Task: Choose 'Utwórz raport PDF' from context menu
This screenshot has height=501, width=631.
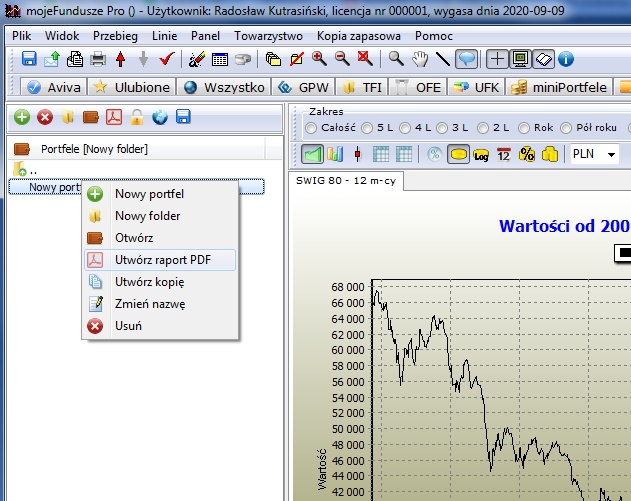Action: click(161, 260)
